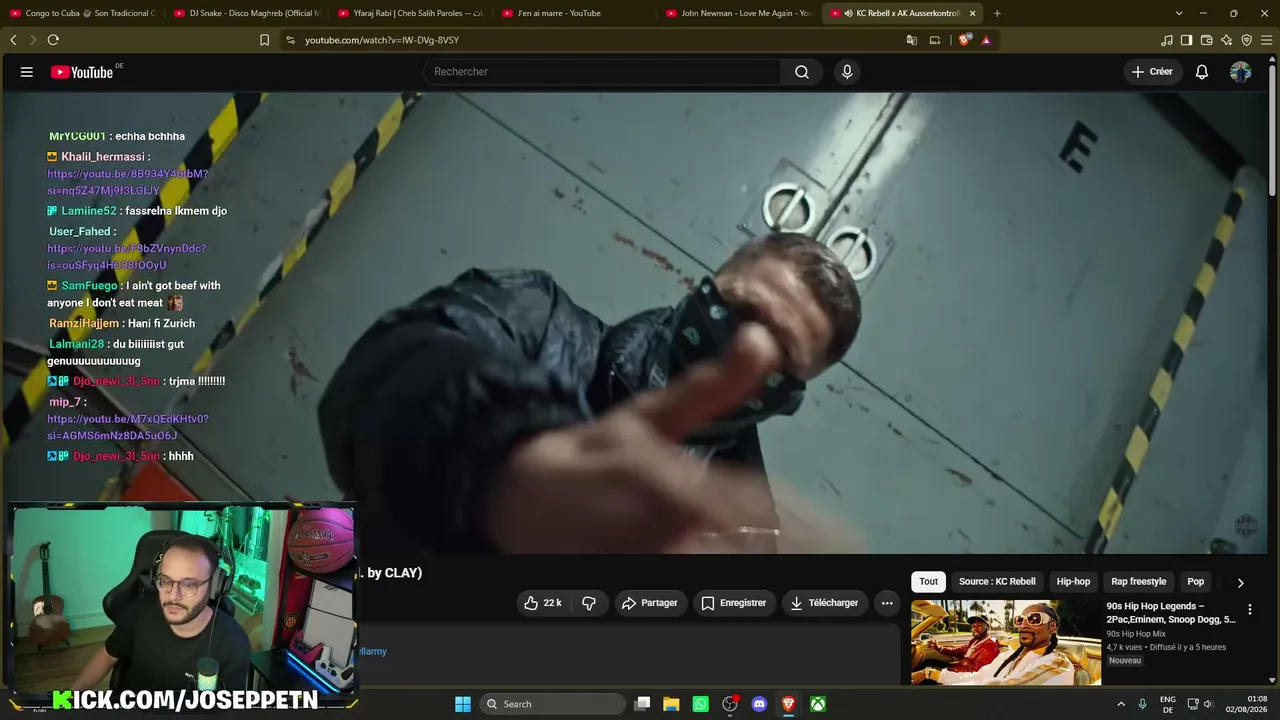
Task: Select the Source : KC Rebell chip
Action: point(997,582)
